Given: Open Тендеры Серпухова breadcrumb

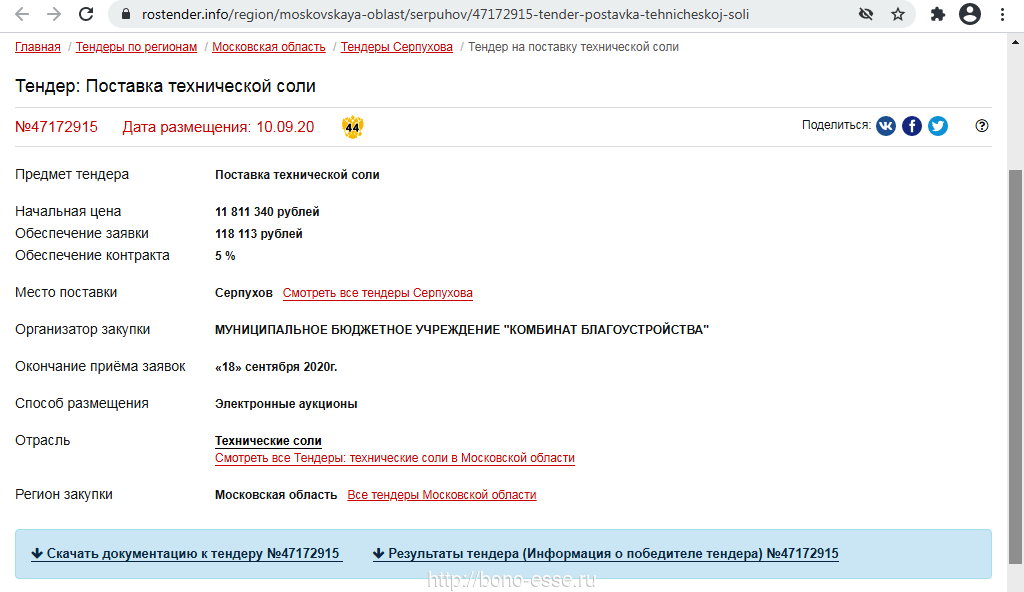Looking at the screenshot, I should pos(396,47).
